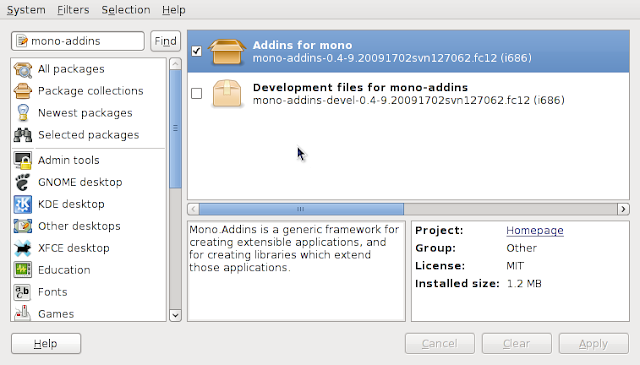Select the Newest packages label
This screenshot has width=640, height=365.
85,113
